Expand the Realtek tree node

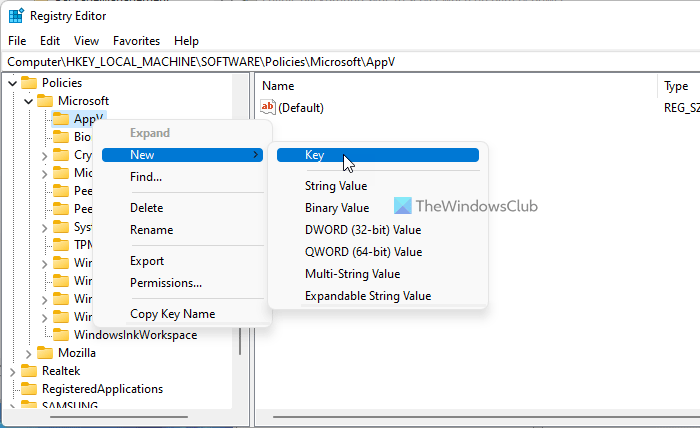click(12, 372)
